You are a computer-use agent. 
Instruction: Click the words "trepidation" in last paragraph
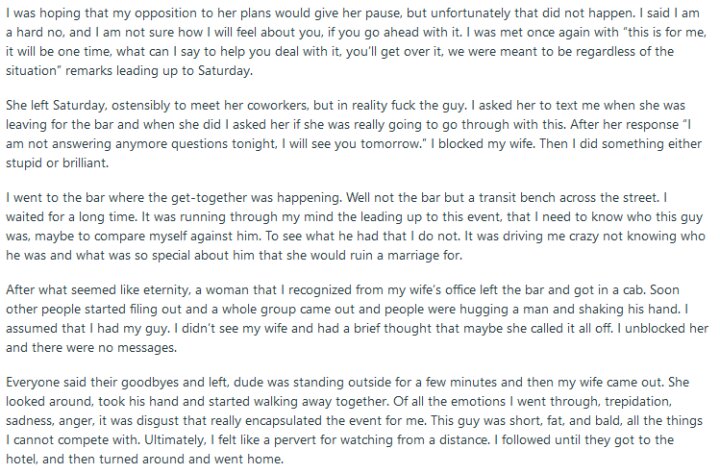pos(638,401)
